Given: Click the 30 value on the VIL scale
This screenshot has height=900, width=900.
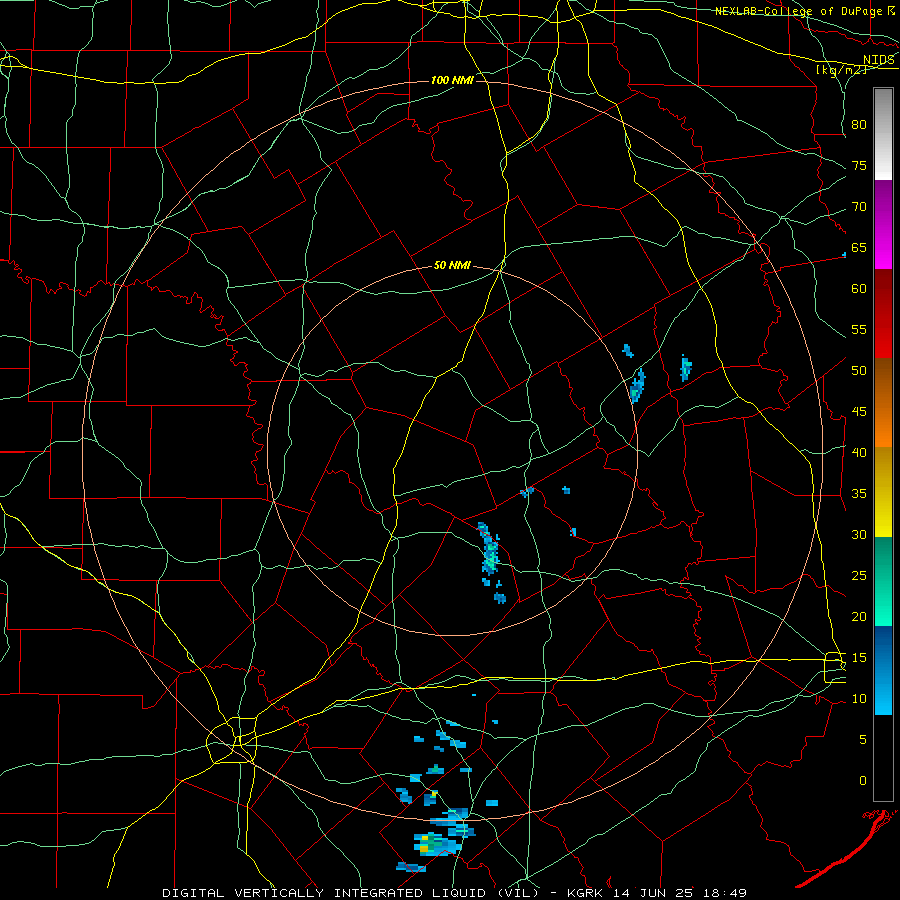Looking at the screenshot, I should (859, 534).
